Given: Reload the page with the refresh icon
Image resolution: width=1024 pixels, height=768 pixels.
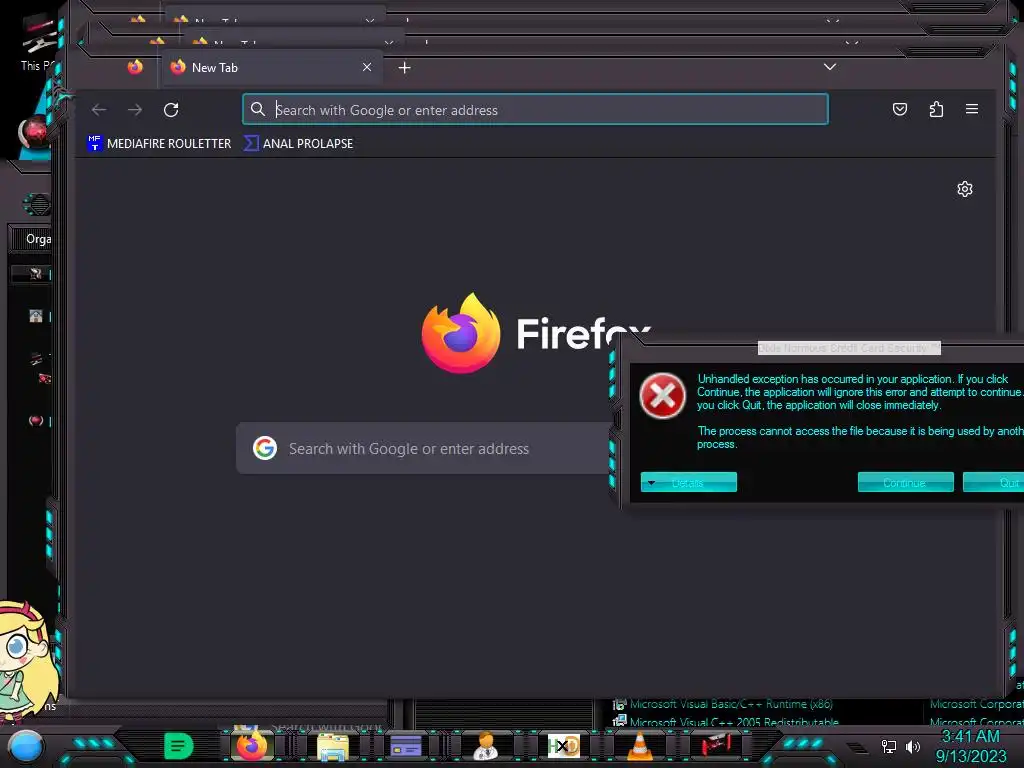Looking at the screenshot, I should pos(171,110).
